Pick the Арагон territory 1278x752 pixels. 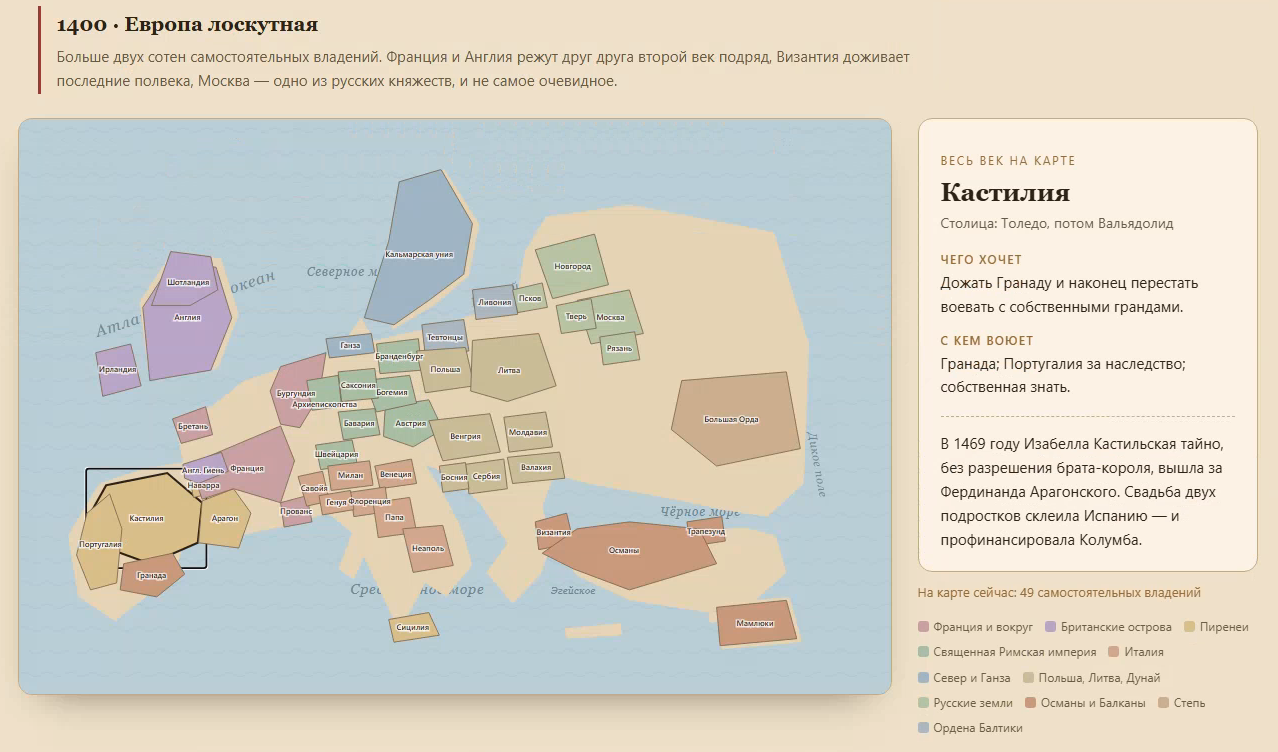(x=225, y=518)
